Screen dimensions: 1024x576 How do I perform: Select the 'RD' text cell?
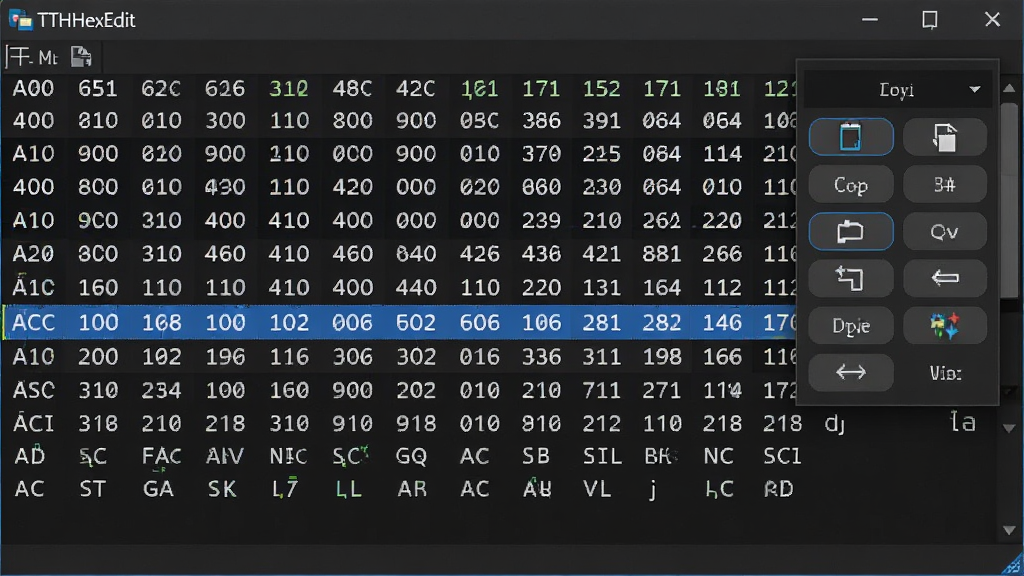[x=778, y=488]
